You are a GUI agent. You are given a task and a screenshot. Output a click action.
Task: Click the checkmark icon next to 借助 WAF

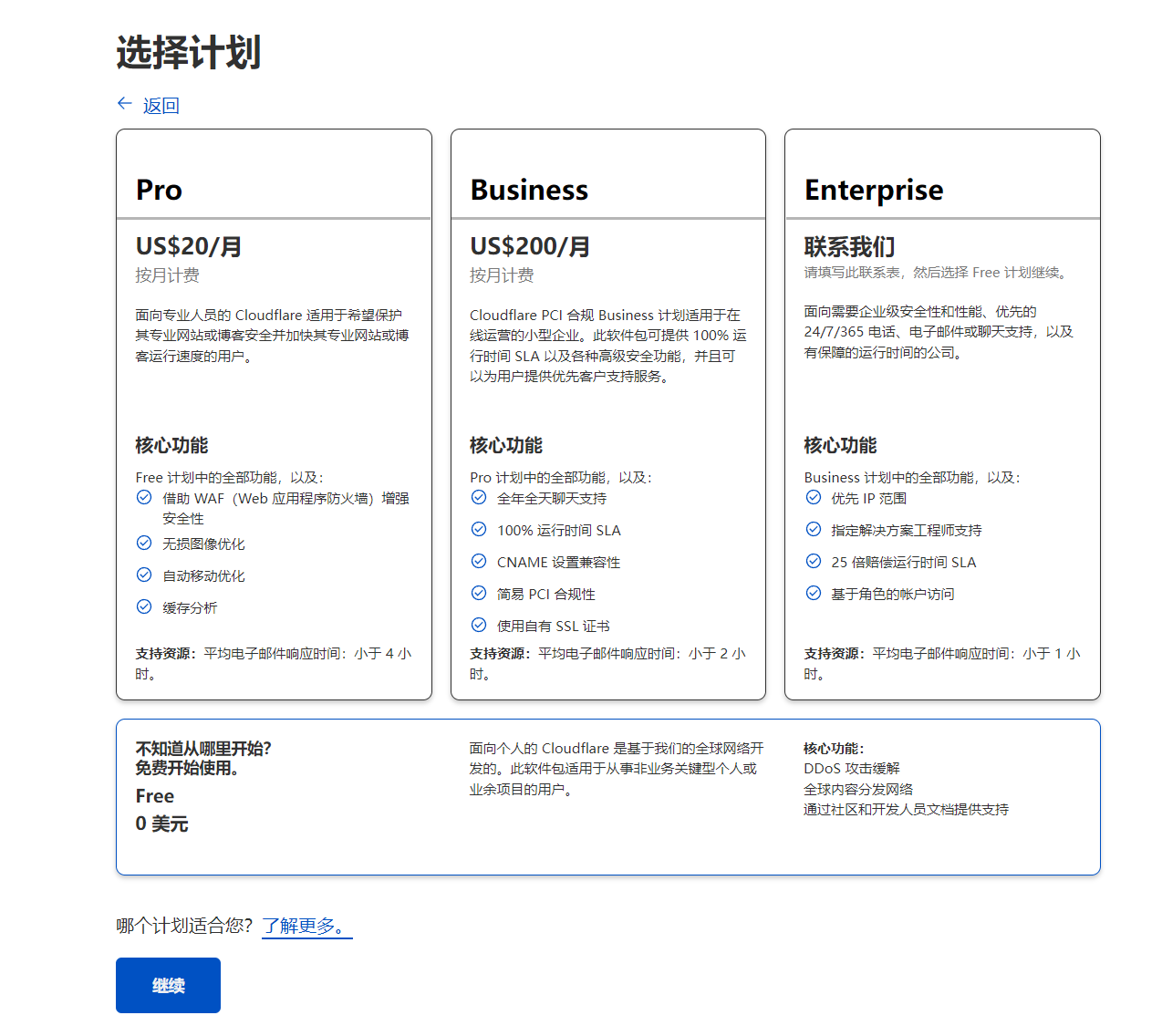point(144,497)
